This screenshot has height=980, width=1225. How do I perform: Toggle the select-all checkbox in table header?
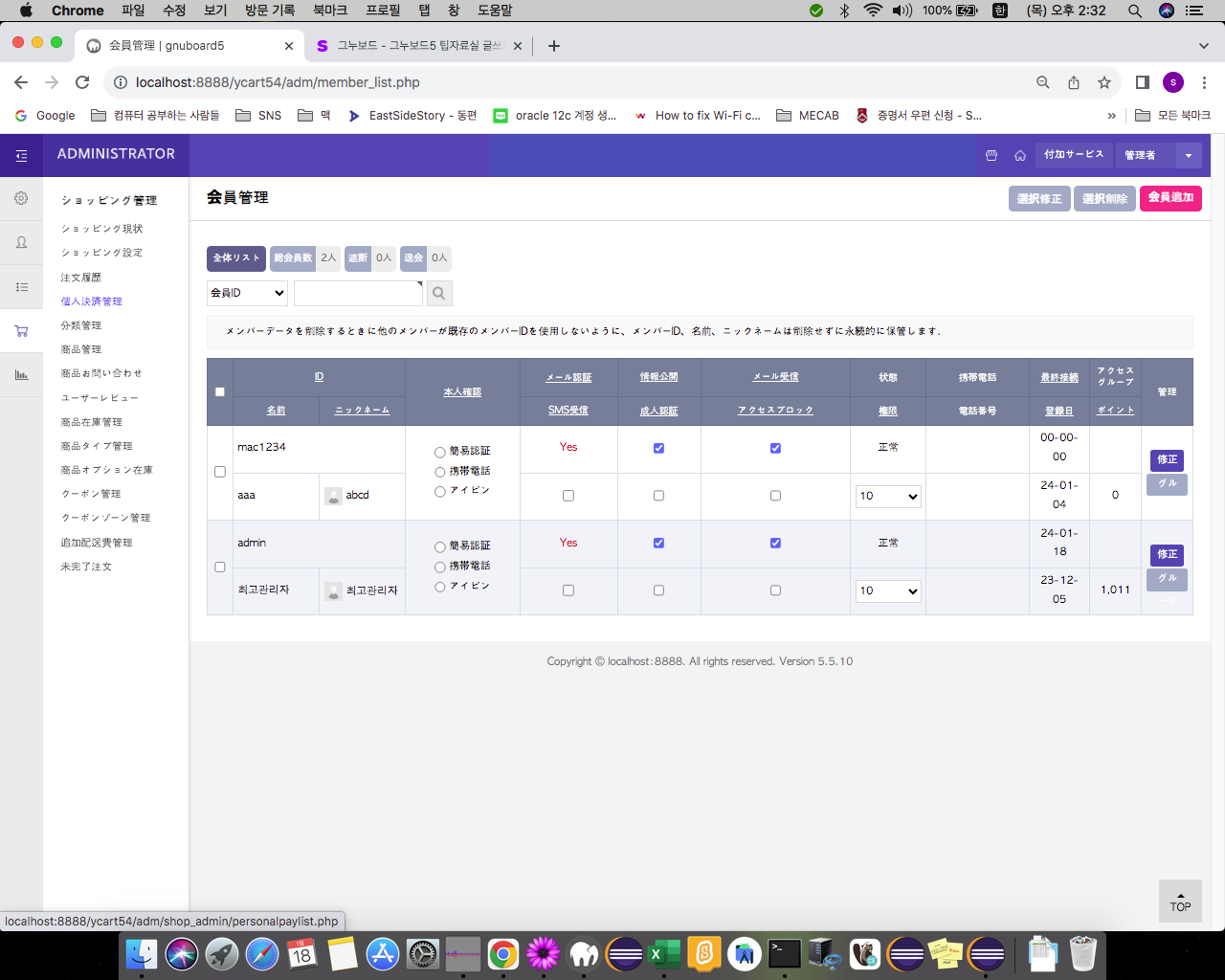(x=220, y=391)
